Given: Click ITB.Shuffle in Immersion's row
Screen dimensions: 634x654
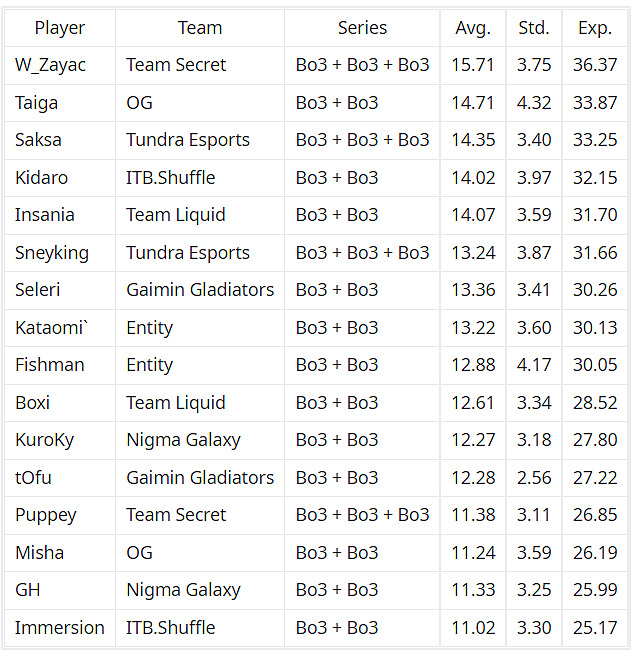Looking at the screenshot, I should click(171, 628).
